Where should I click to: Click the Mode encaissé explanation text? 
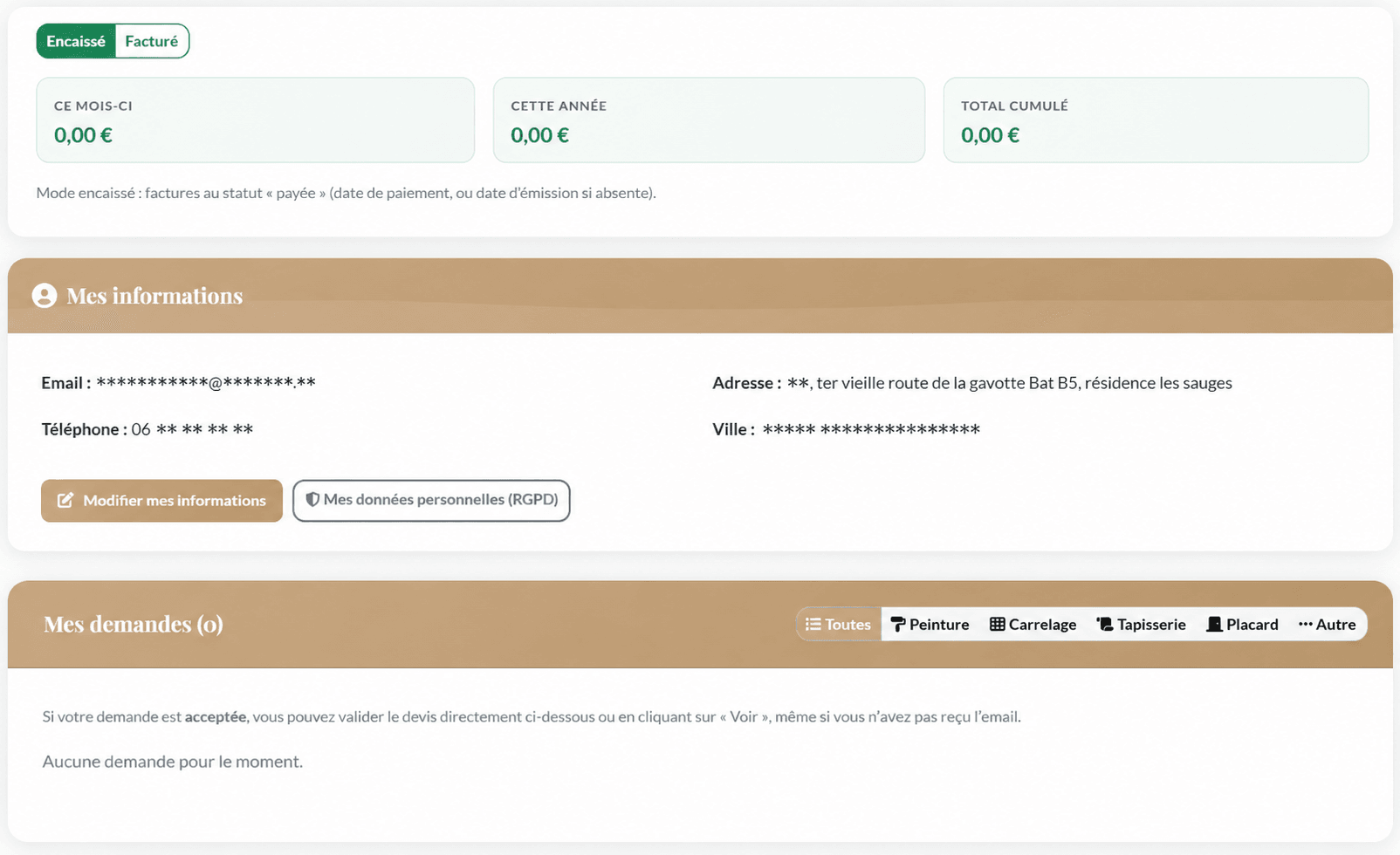point(347,193)
